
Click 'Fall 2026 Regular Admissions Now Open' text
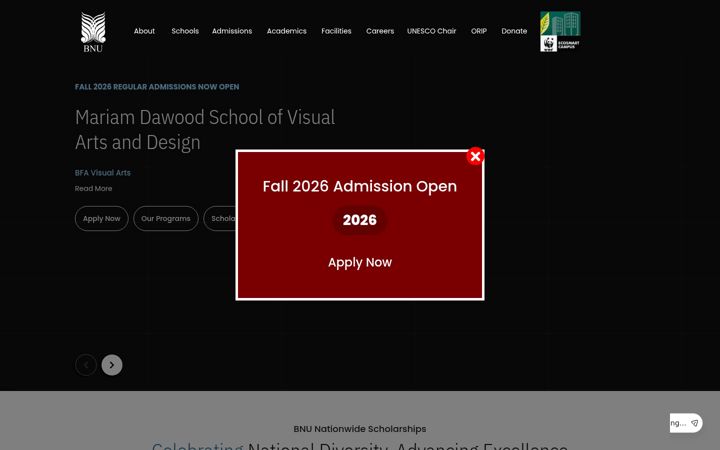click(x=157, y=87)
